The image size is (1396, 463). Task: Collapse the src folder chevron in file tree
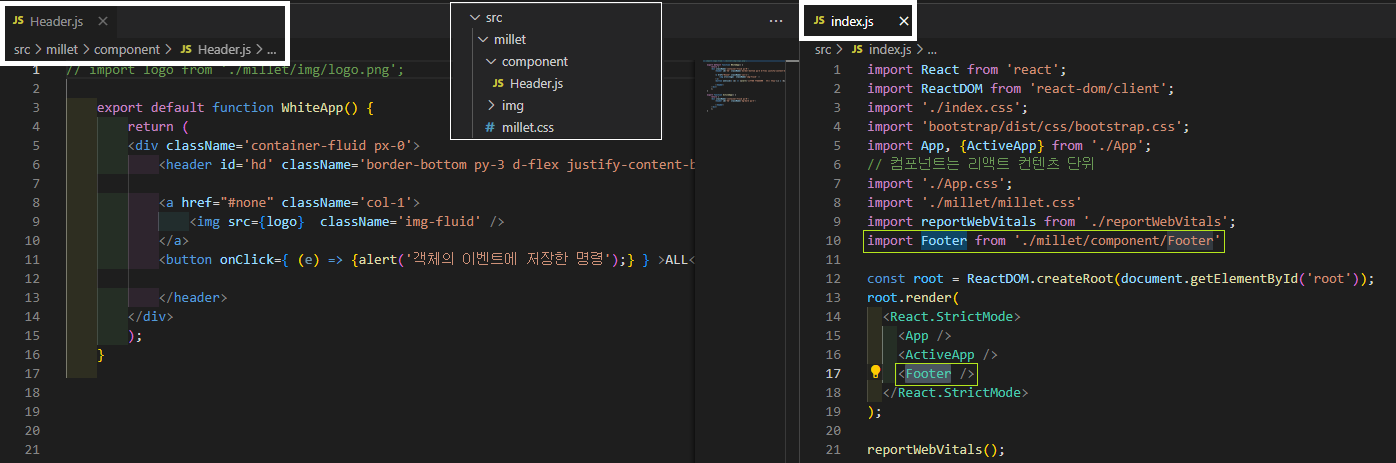pos(472,17)
